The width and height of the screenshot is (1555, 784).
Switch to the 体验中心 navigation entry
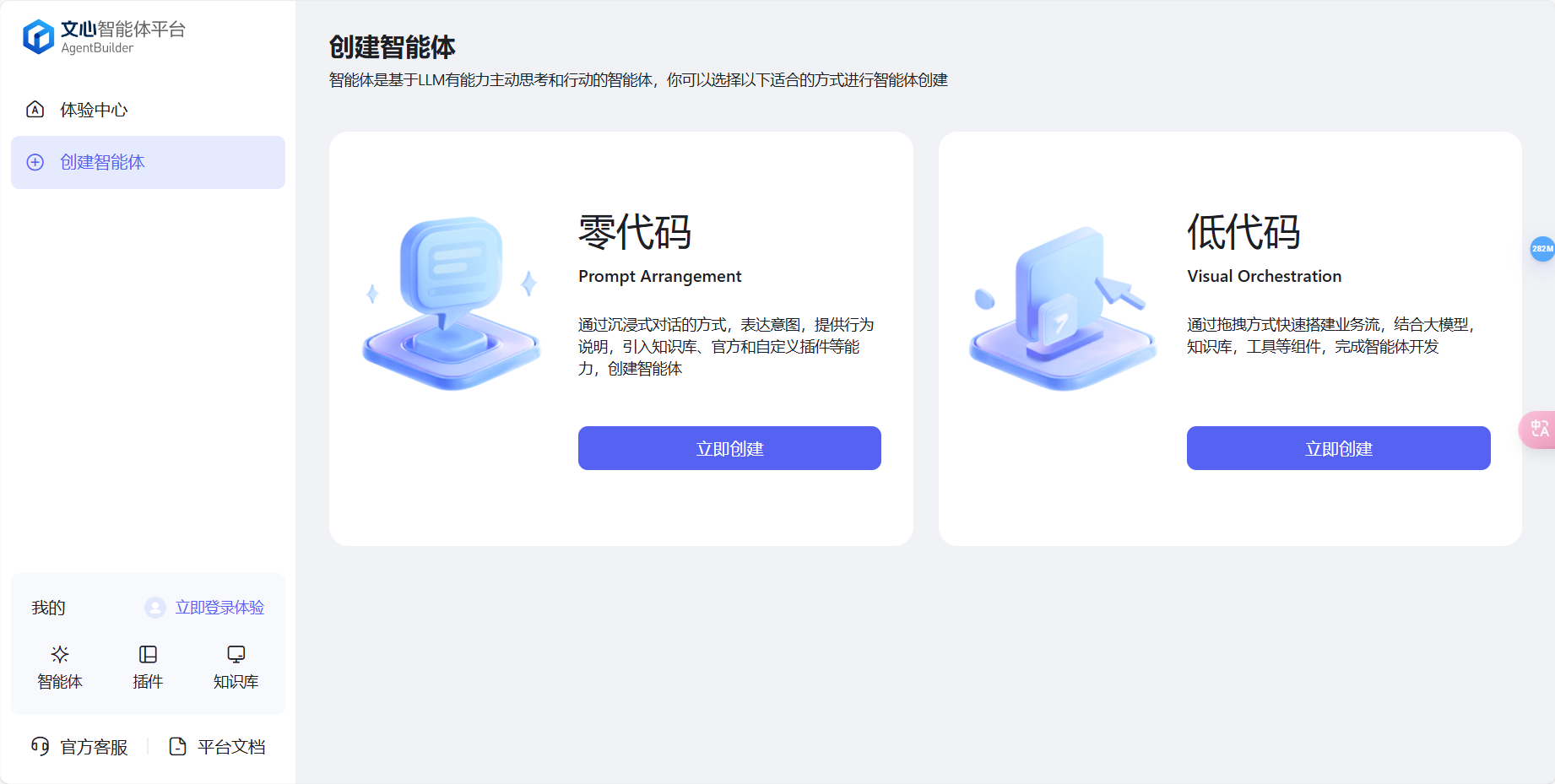pyautogui.click(x=95, y=109)
